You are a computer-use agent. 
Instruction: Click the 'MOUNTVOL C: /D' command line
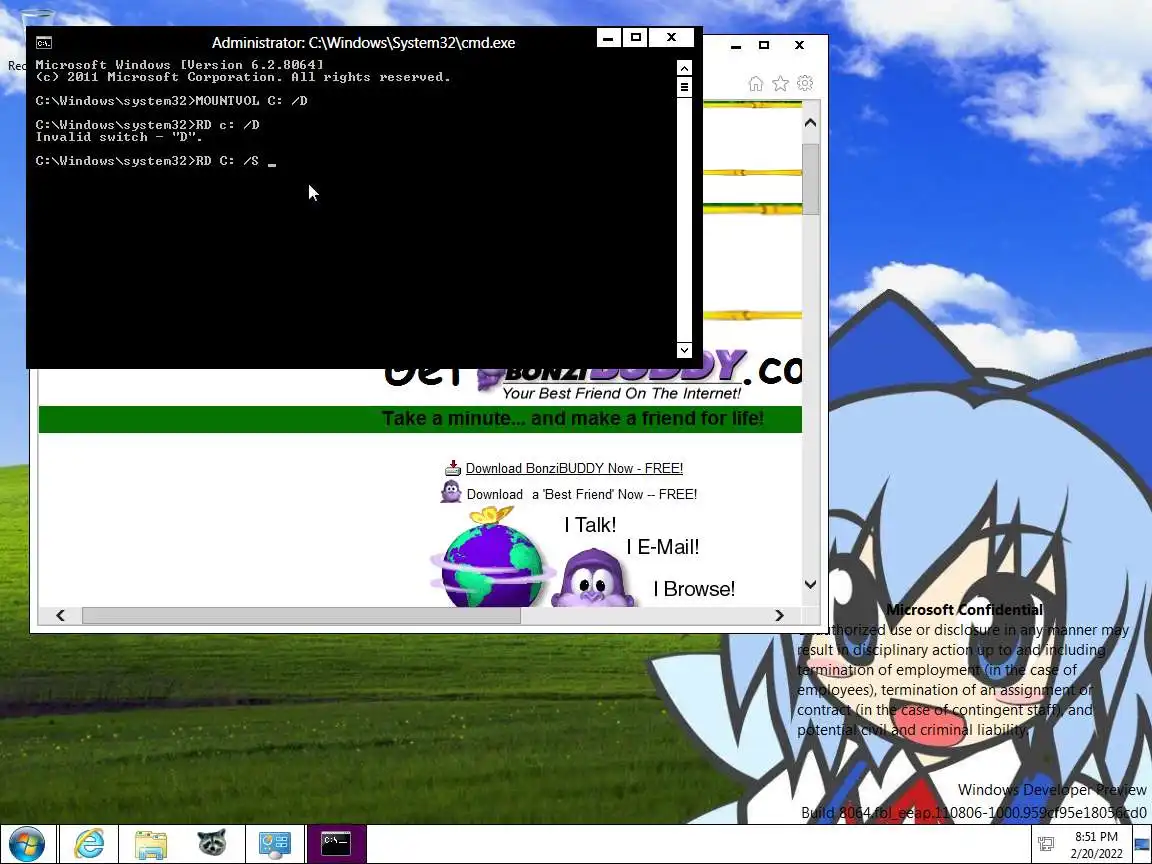171,101
